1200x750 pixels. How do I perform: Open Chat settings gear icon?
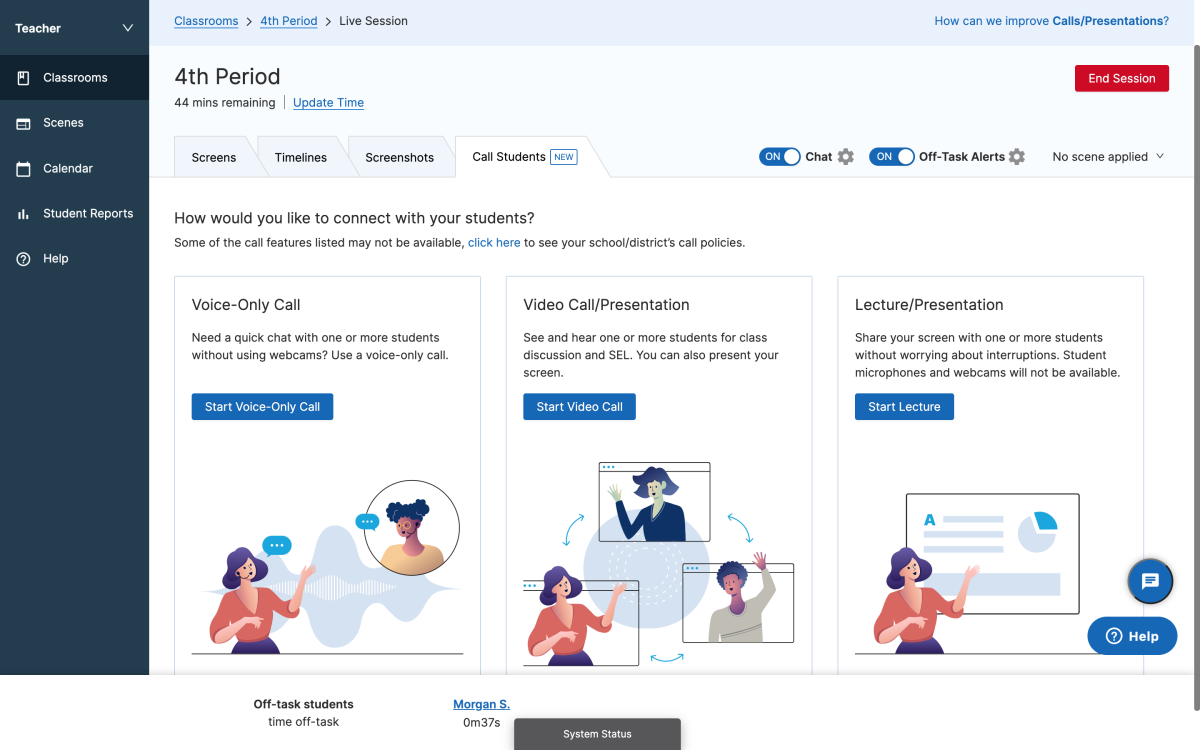846,157
